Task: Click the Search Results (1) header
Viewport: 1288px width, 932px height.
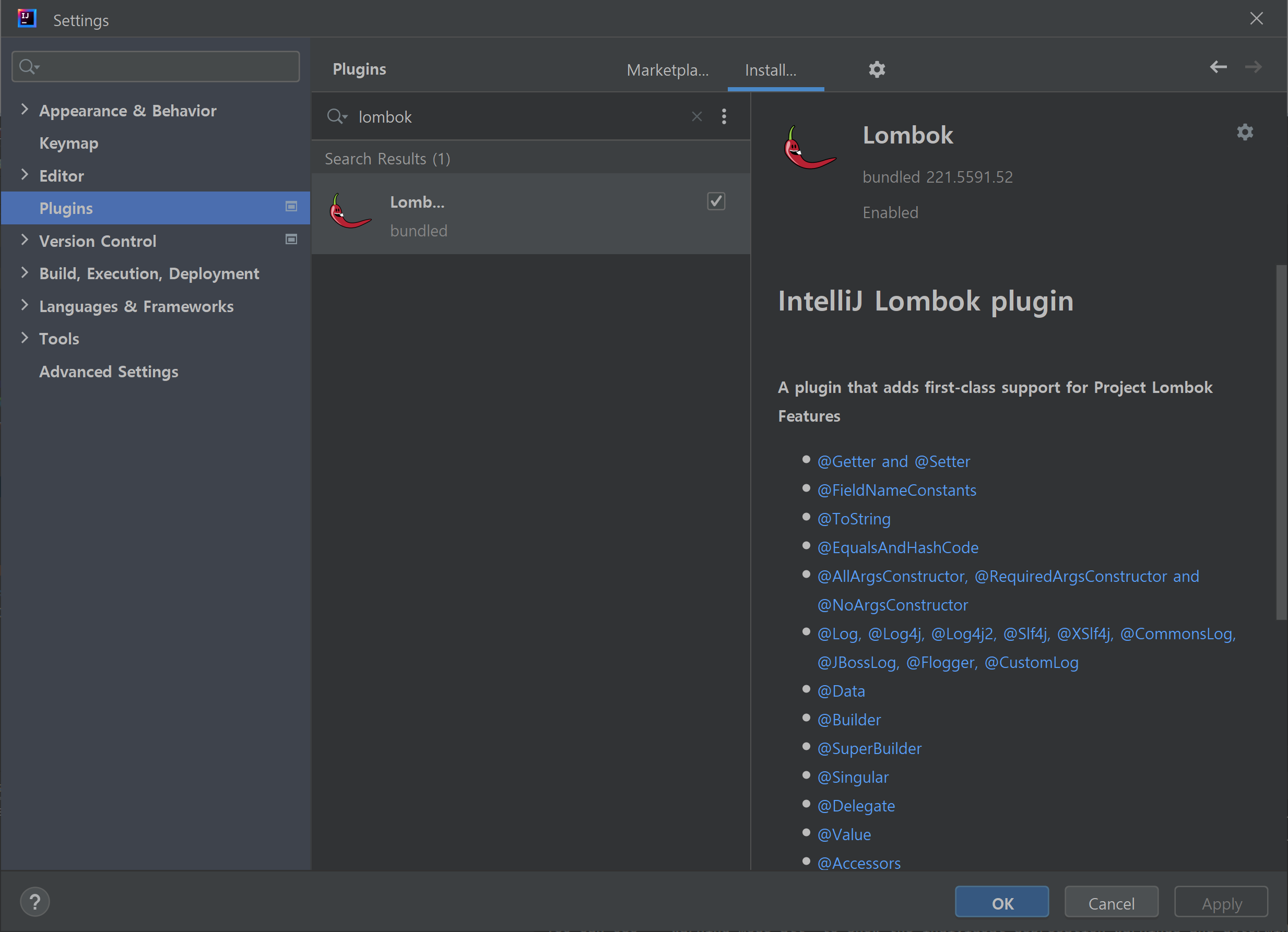Action: pyautogui.click(x=387, y=159)
